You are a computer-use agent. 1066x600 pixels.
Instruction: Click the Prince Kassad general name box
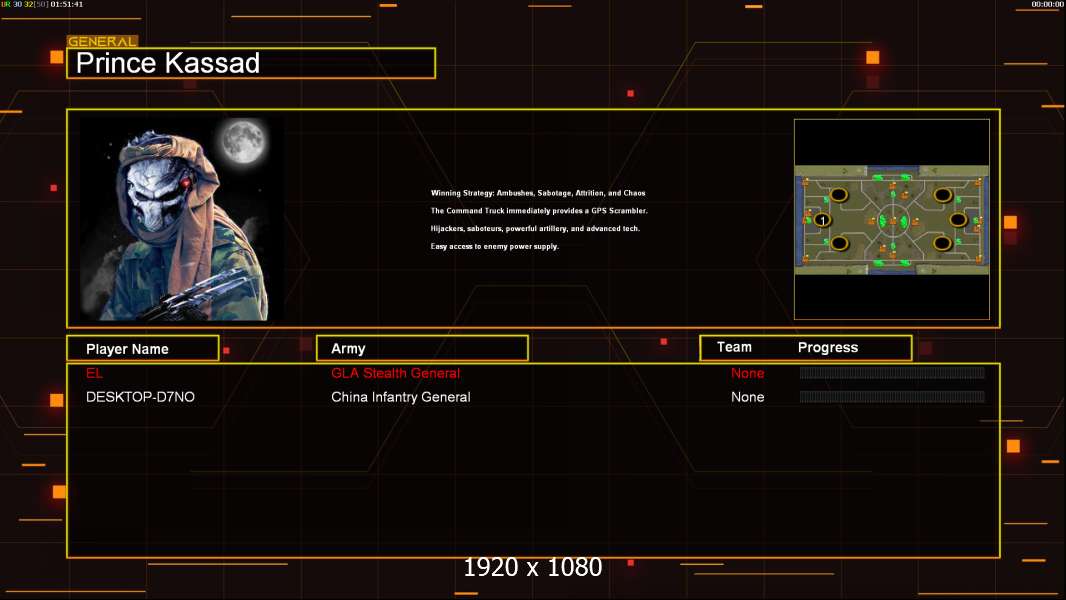(x=251, y=63)
